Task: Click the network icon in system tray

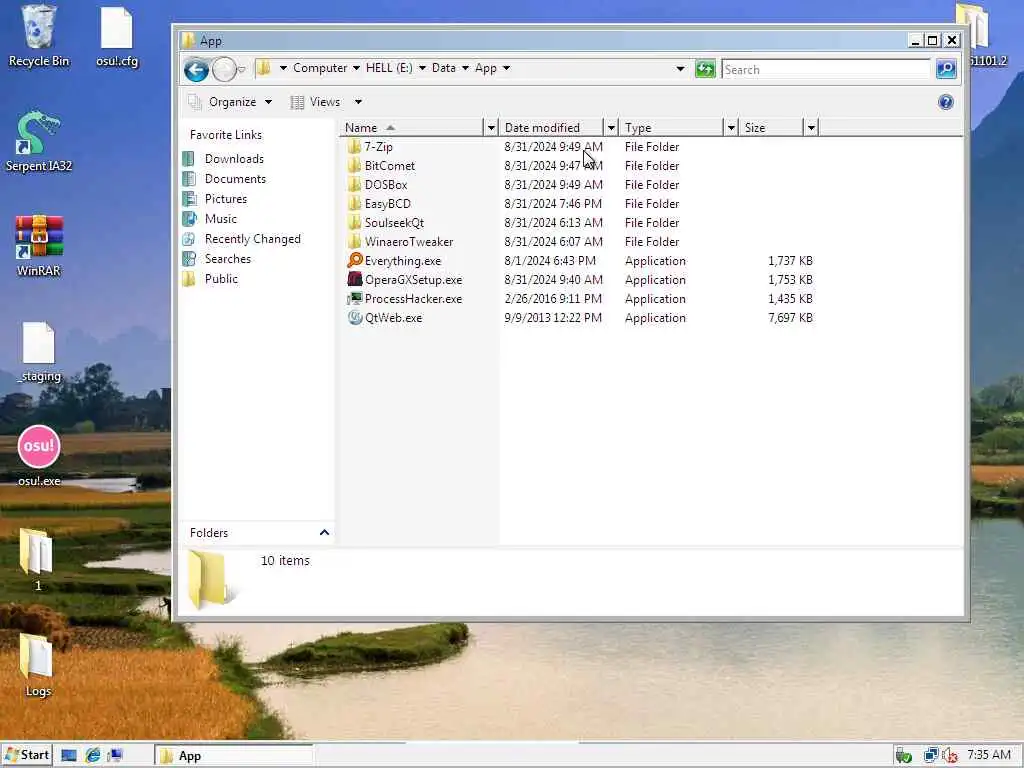Action: (931, 756)
